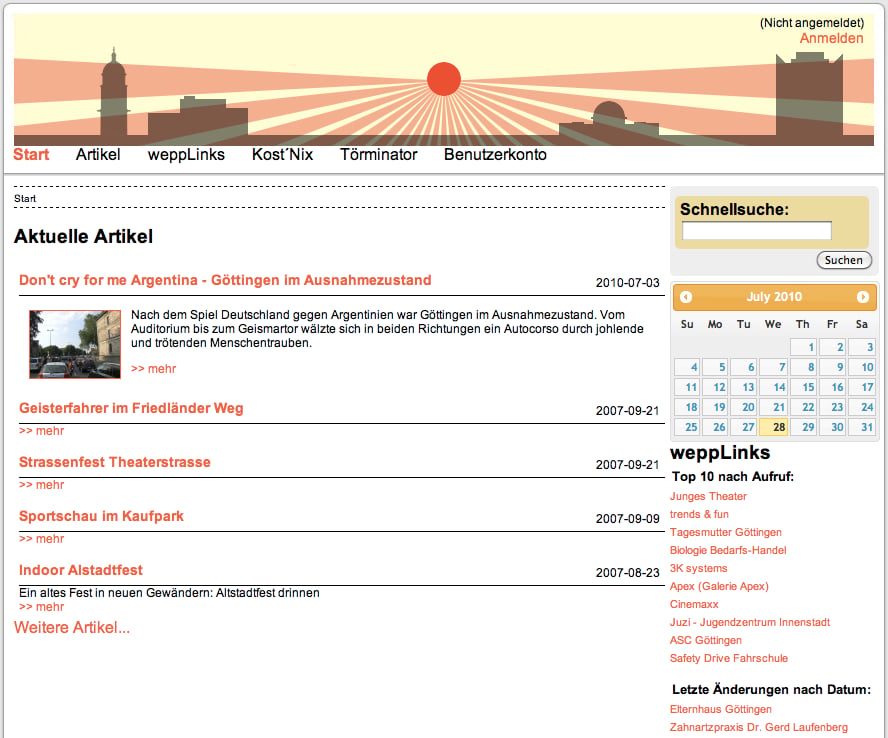
Task: Open the weppLinks navigation tab
Action: (x=186, y=155)
